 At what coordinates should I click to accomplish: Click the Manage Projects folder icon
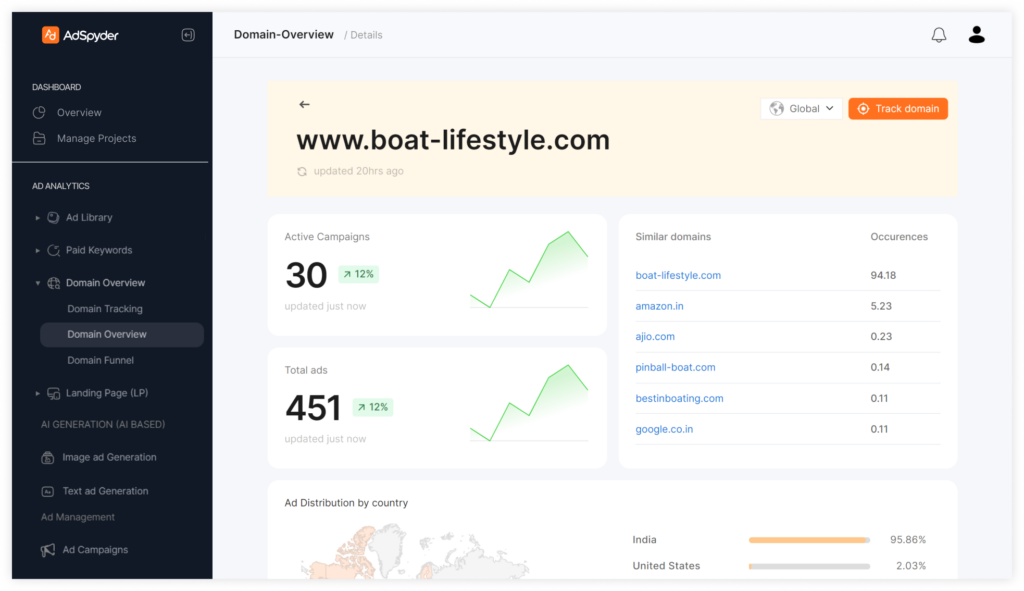39,138
